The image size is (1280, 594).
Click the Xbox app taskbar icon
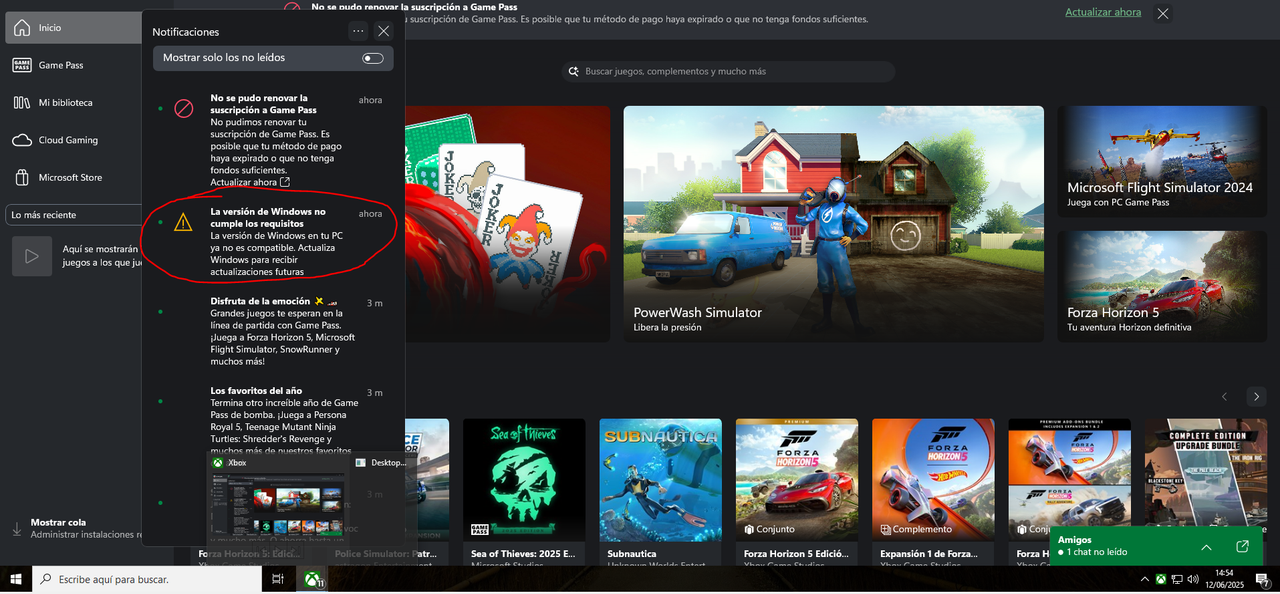tap(314, 579)
